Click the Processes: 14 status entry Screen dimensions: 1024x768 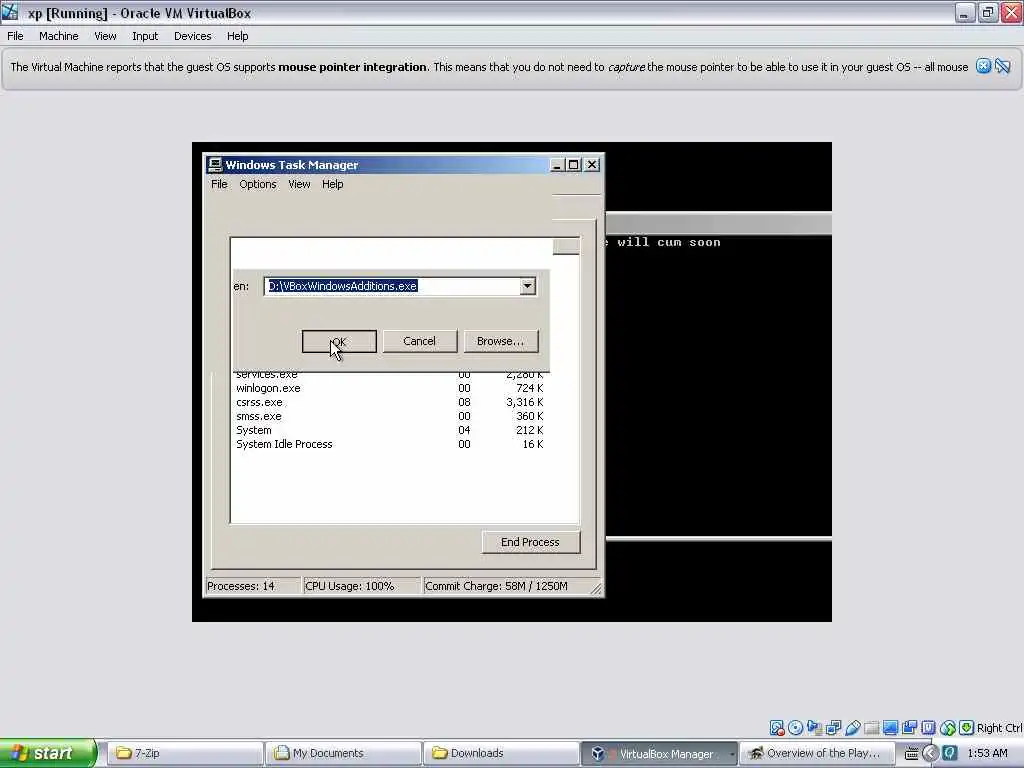[x=253, y=586]
